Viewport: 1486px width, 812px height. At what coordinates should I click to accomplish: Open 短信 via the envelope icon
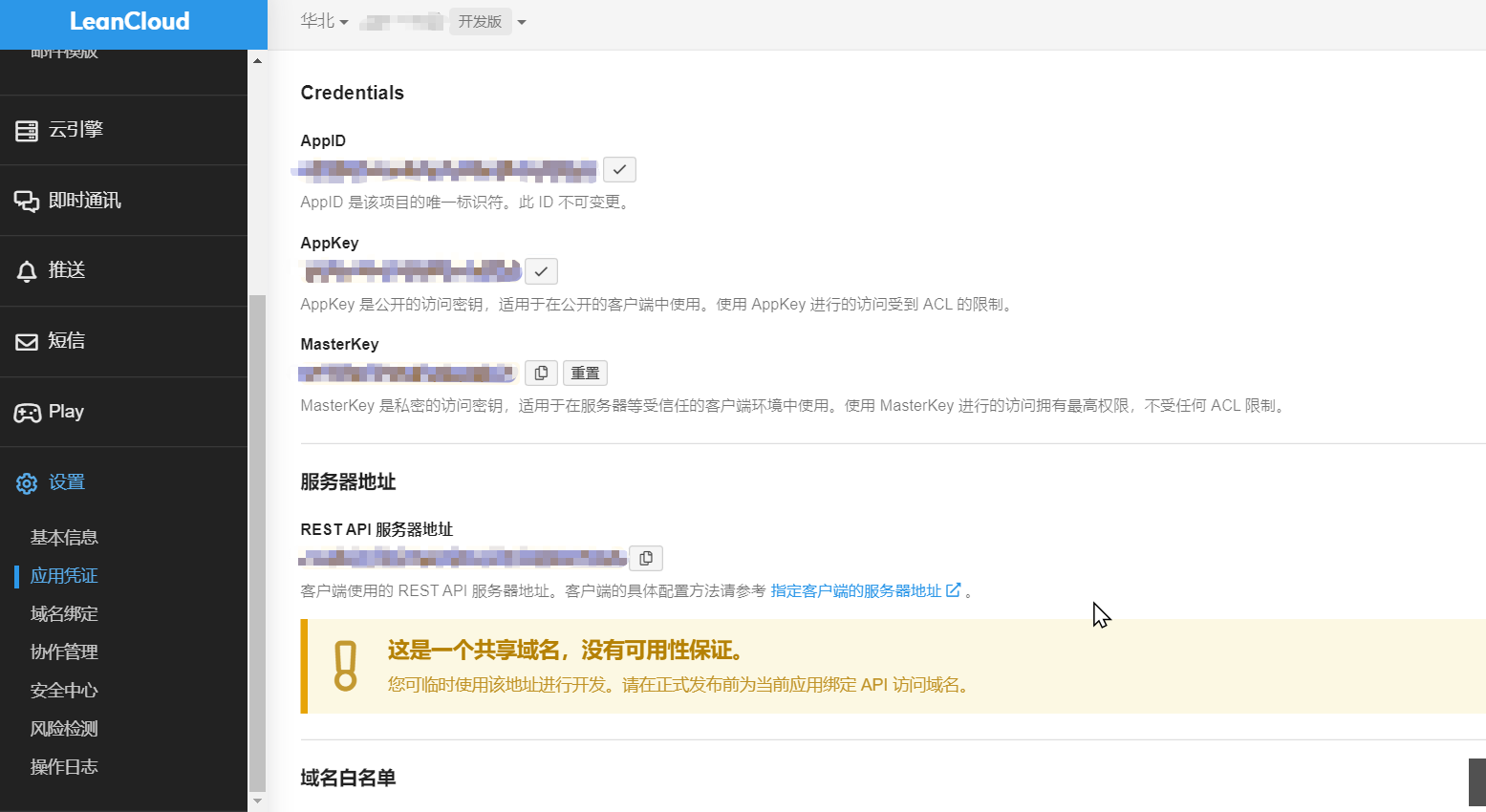[x=27, y=341]
